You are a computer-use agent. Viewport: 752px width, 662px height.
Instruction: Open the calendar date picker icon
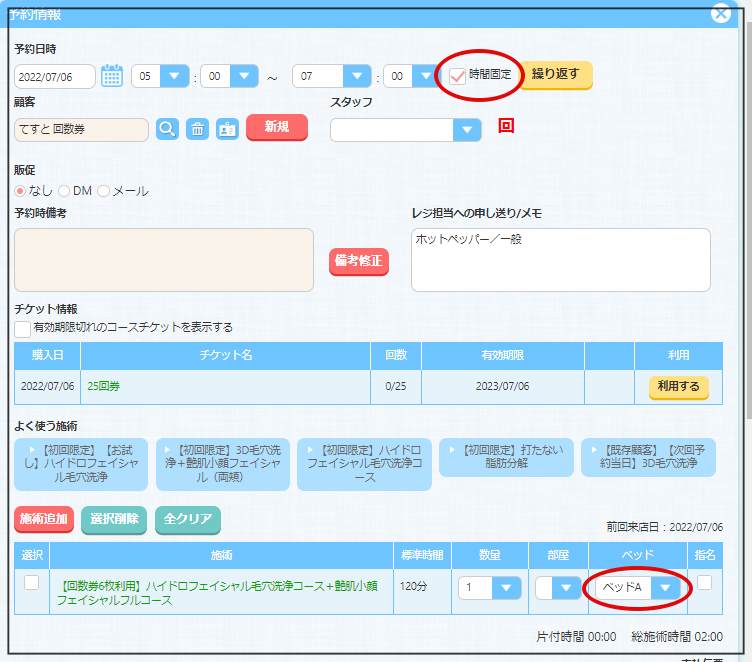click(x=112, y=76)
